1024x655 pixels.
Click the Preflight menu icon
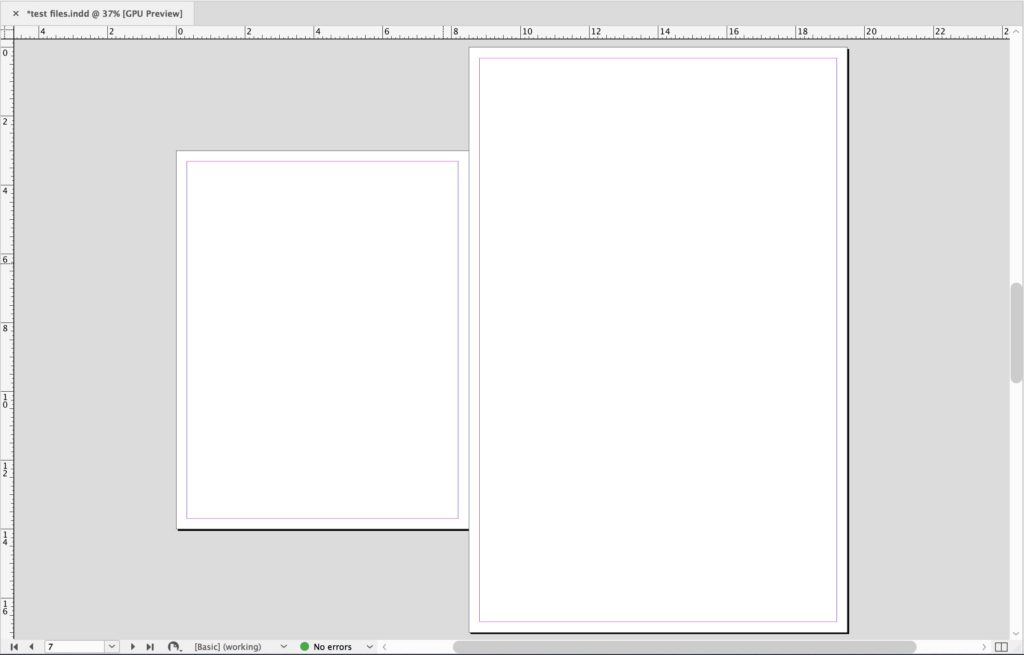coord(172,646)
